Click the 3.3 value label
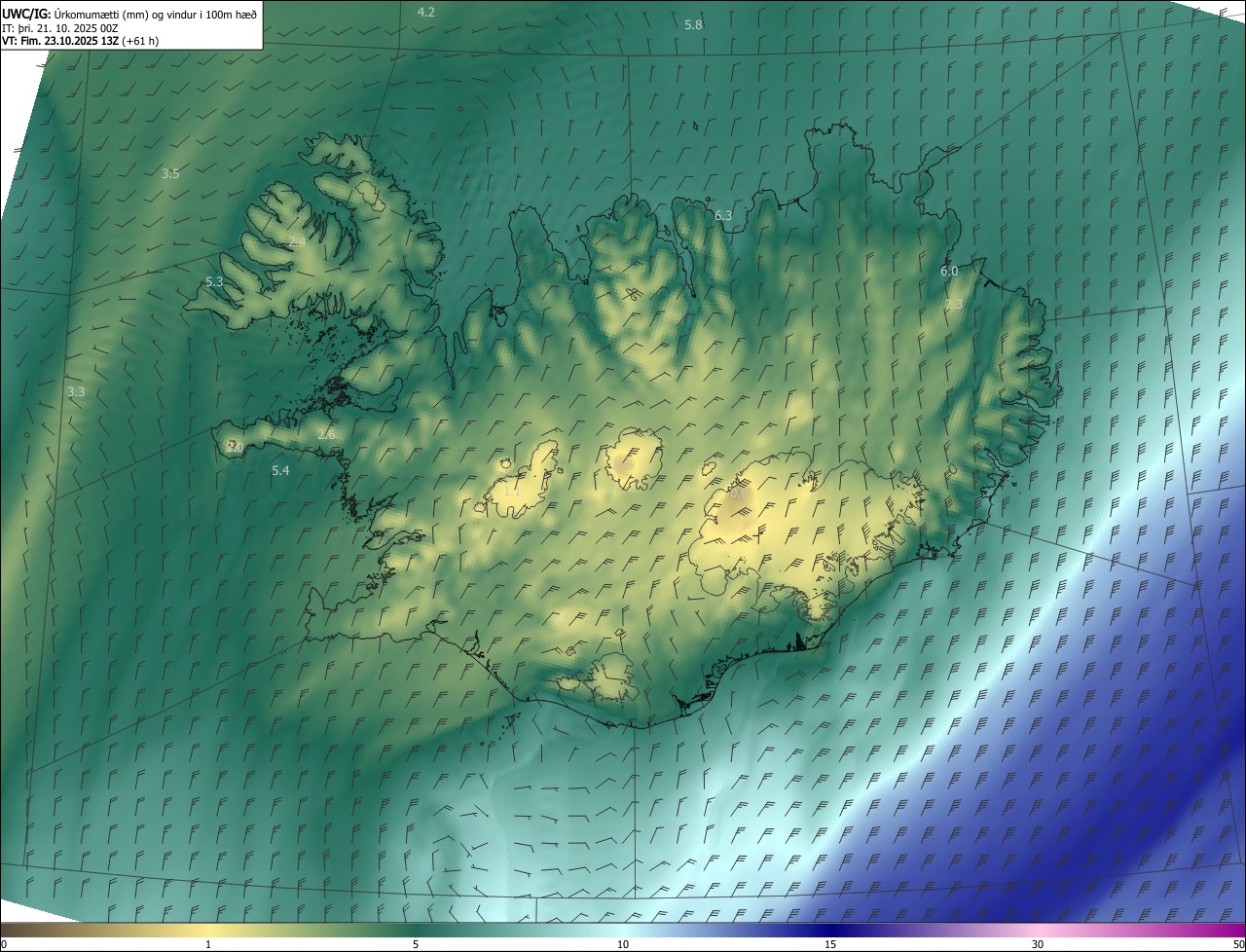 coord(76,391)
